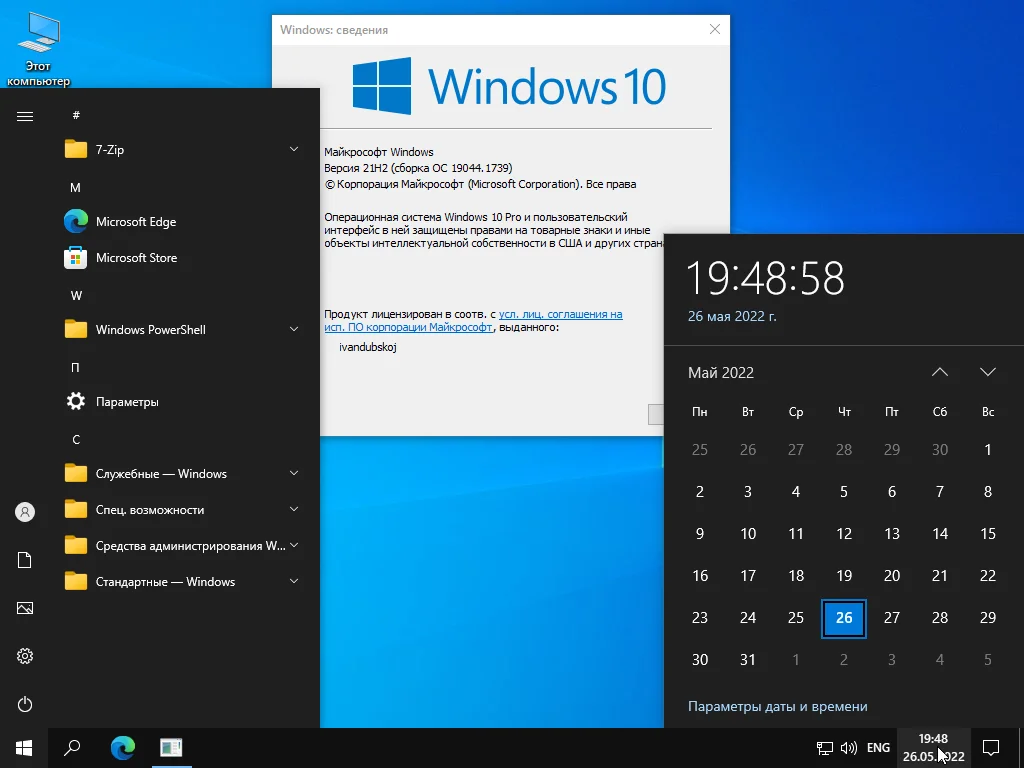Open the license agreement link
The width and height of the screenshot is (1024, 768).
point(560,314)
